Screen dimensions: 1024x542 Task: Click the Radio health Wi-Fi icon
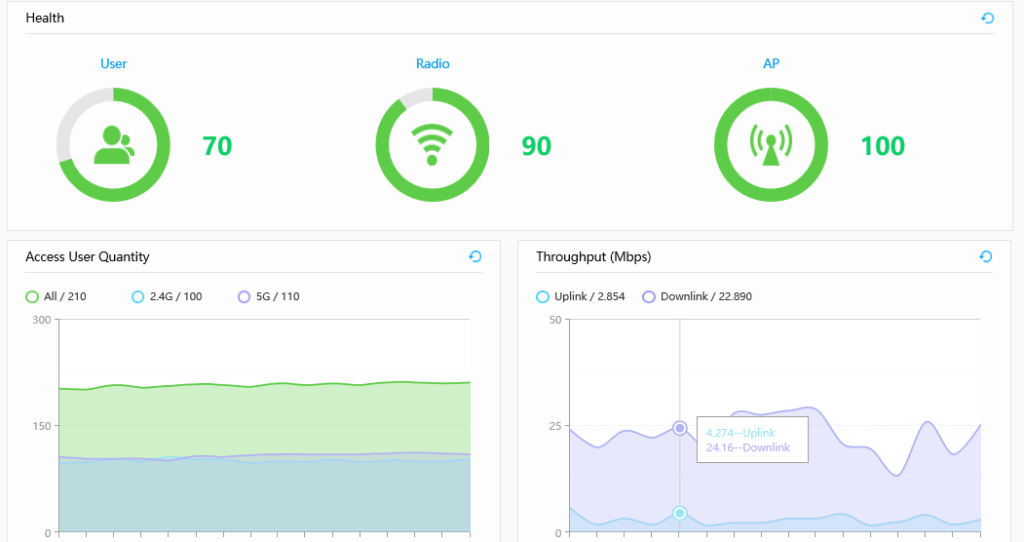432,145
